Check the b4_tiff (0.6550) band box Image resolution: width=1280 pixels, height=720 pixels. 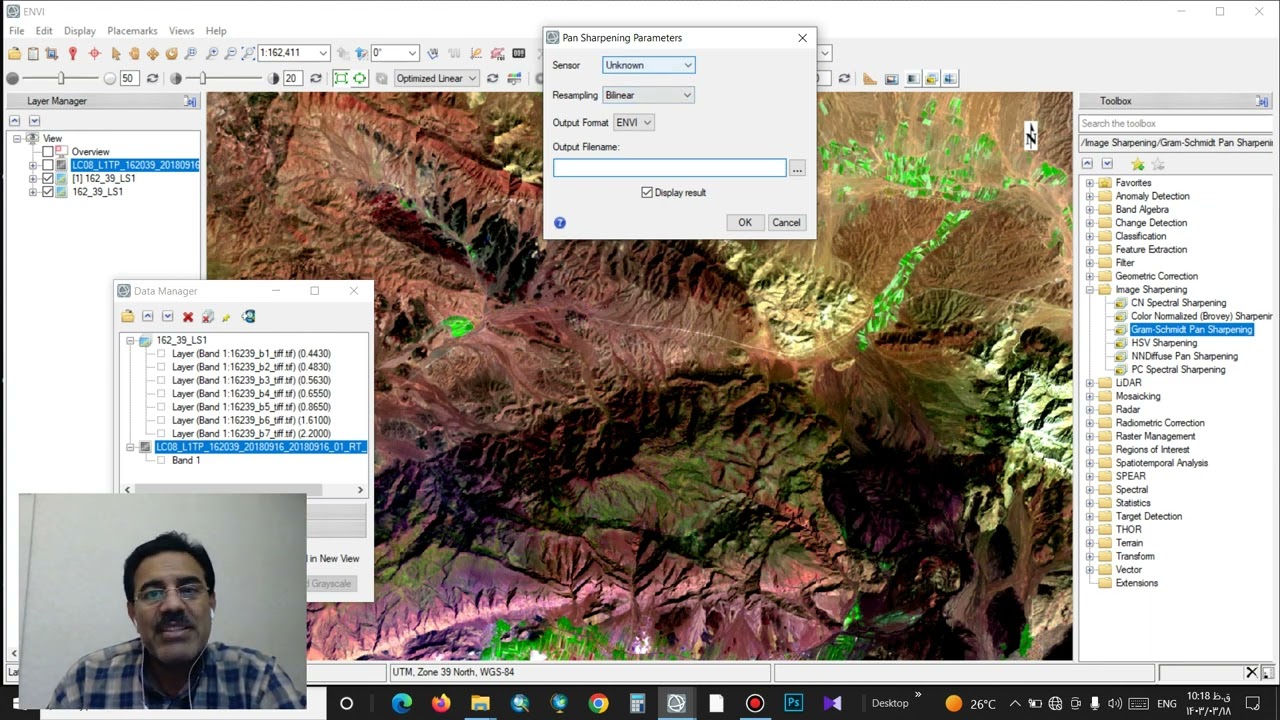coord(161,394)
